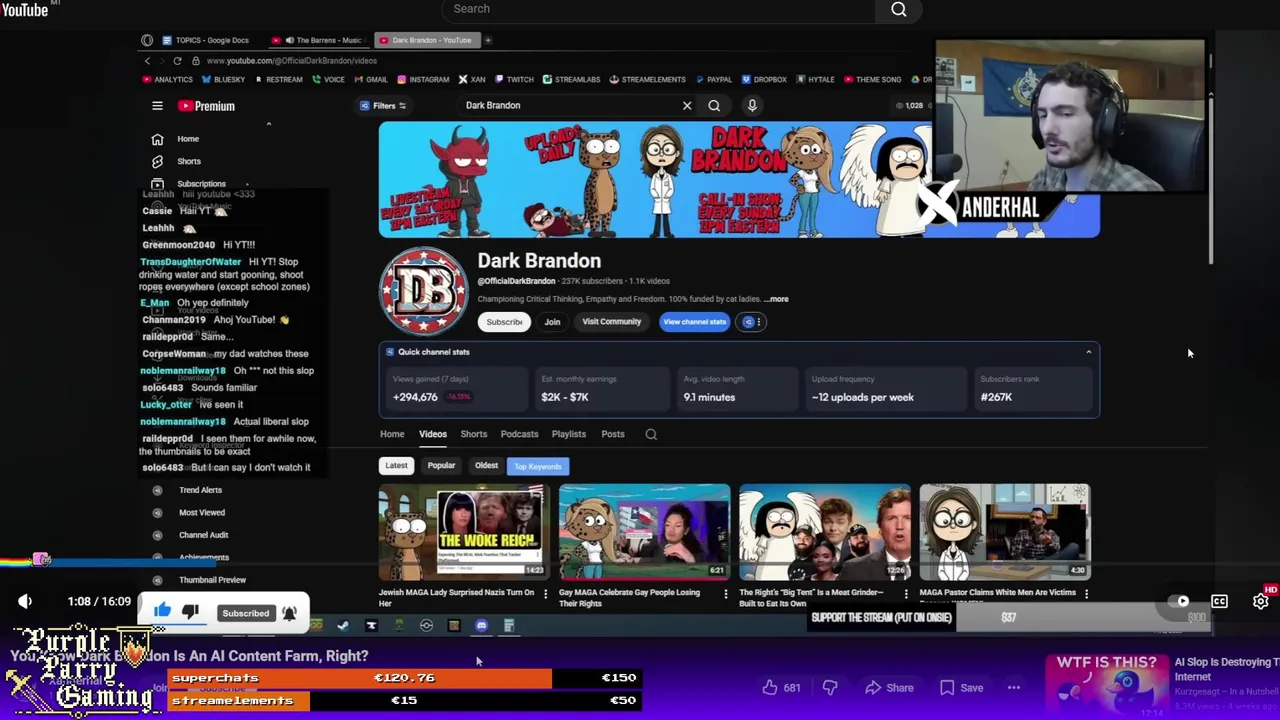Click the Dark Brandon search field
1280x720 pixels.
coord(570,105)
